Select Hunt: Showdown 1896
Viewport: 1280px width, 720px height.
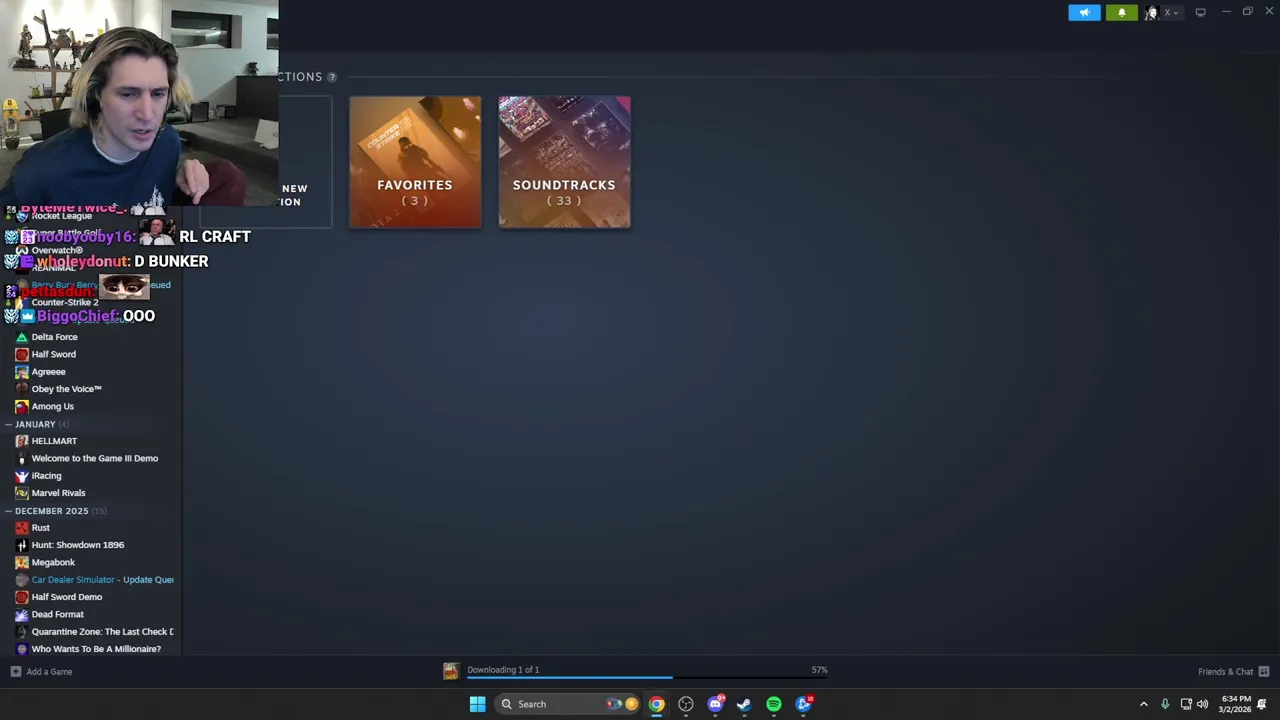[x=77, y=545]
